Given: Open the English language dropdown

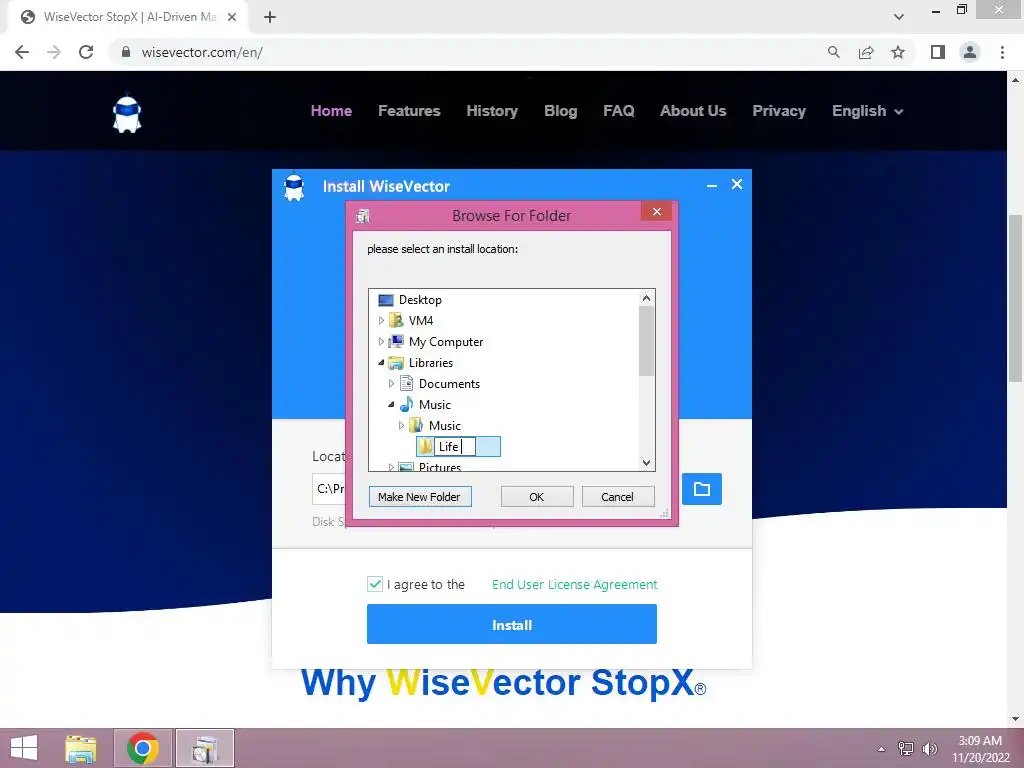Looking at the screenshot, I should pos(867,111).
